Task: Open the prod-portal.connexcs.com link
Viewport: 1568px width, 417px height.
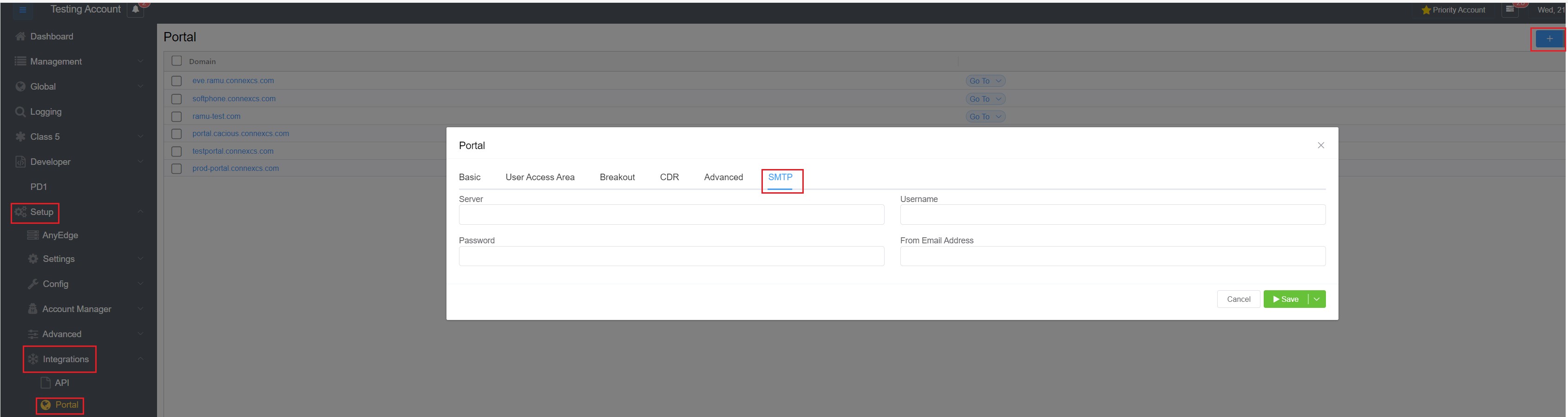Action: 236,169
